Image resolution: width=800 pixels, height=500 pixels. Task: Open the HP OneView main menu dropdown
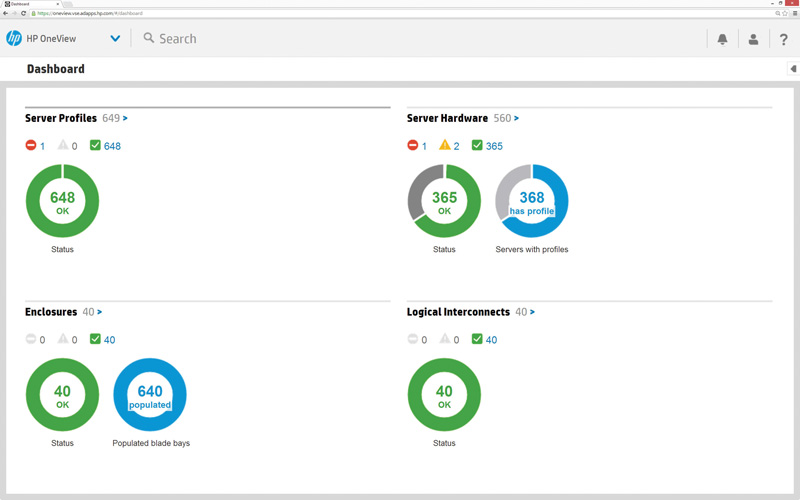pyautogui.click(x=115, y=39)
